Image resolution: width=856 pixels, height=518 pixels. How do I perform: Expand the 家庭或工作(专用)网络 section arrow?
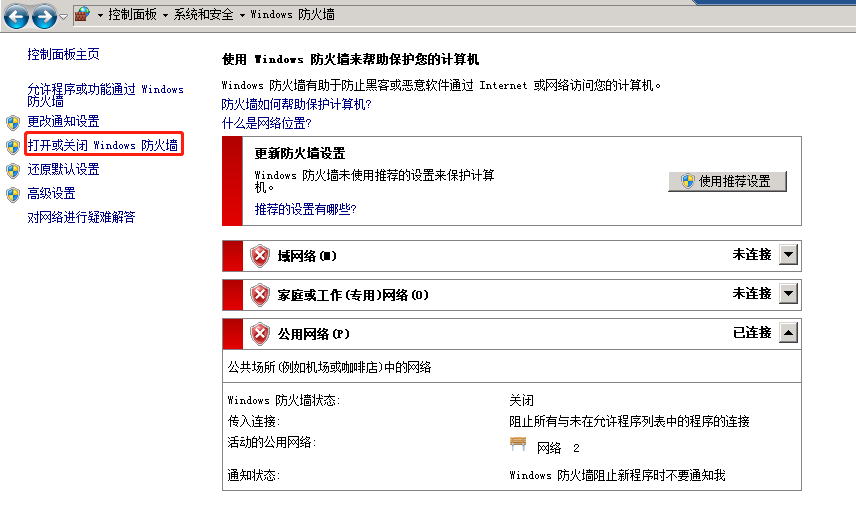(x=788, y=294)
